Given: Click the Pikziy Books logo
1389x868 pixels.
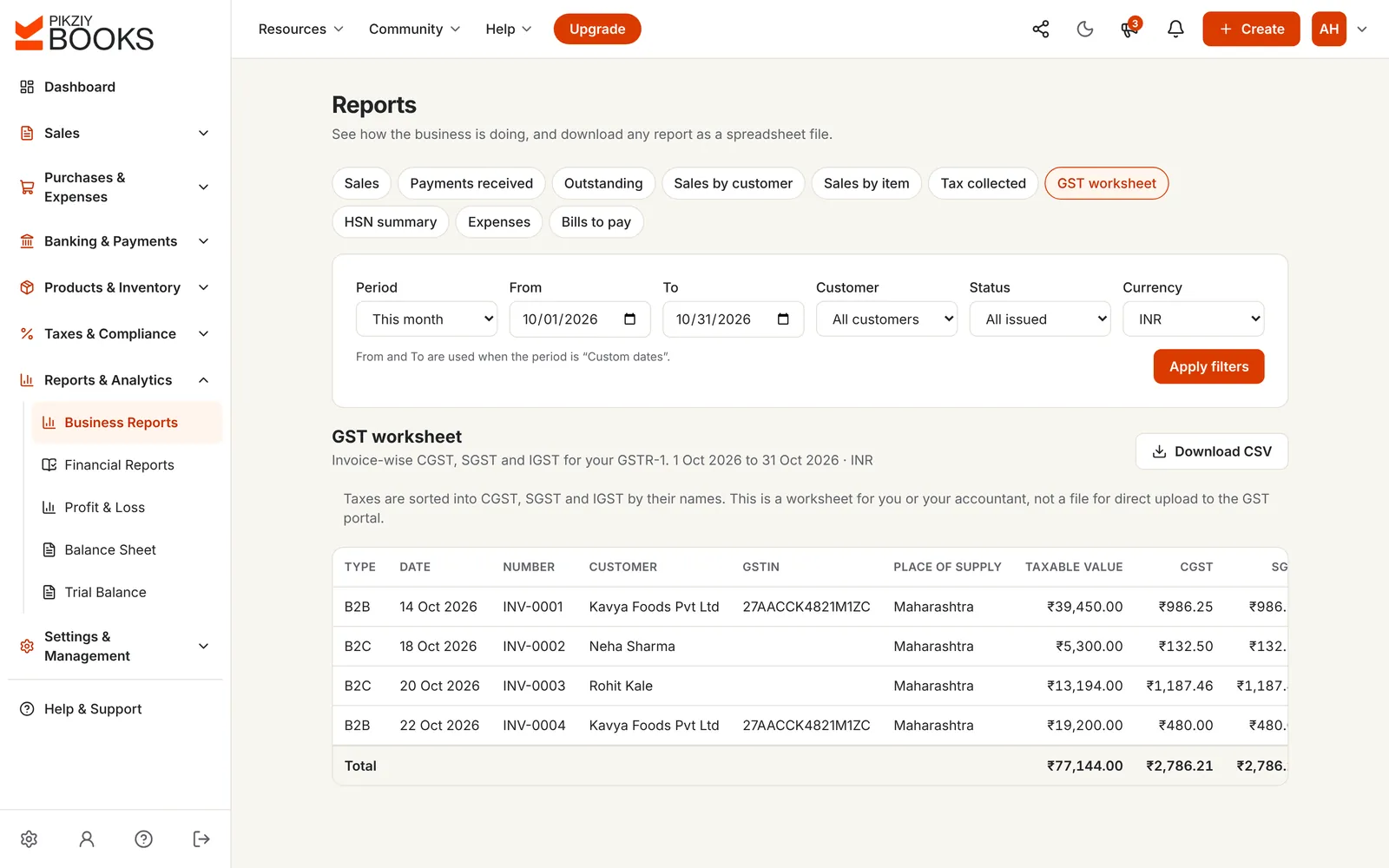Looking at the screenshot, I should [x=84, y=33].
